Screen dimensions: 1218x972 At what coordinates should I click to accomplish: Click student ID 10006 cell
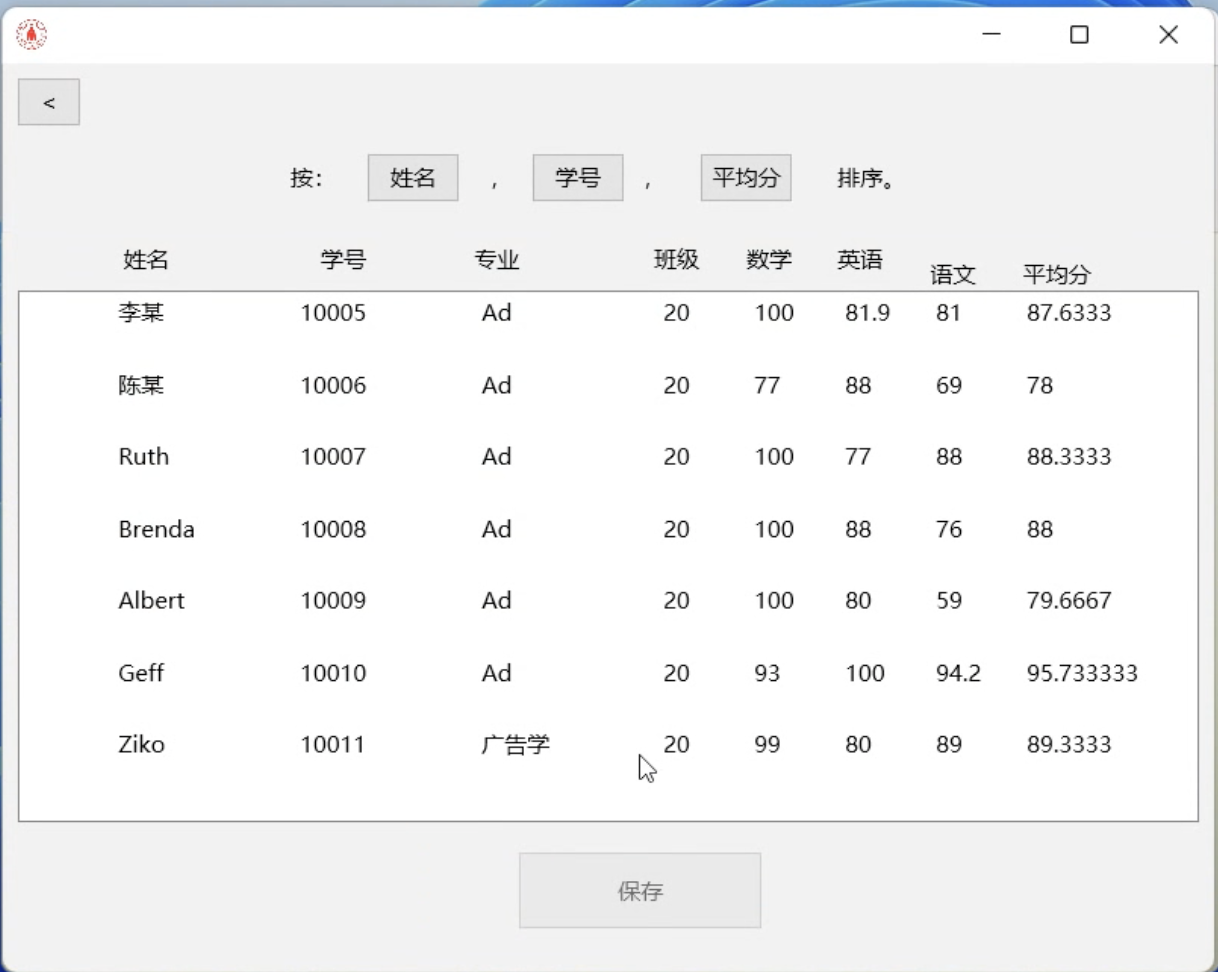point(333,385)
